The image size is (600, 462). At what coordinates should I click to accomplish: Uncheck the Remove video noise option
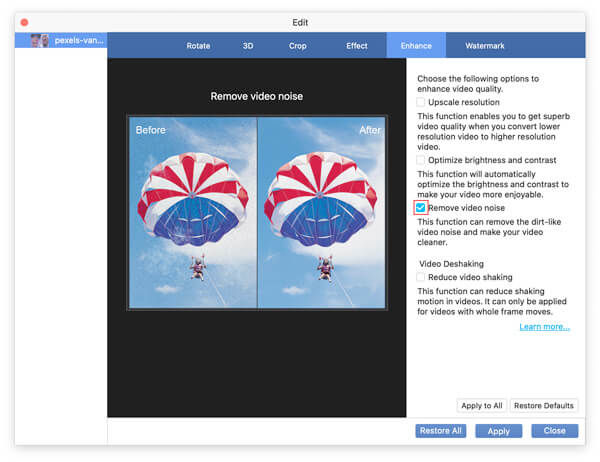click(x=421, y=208)
